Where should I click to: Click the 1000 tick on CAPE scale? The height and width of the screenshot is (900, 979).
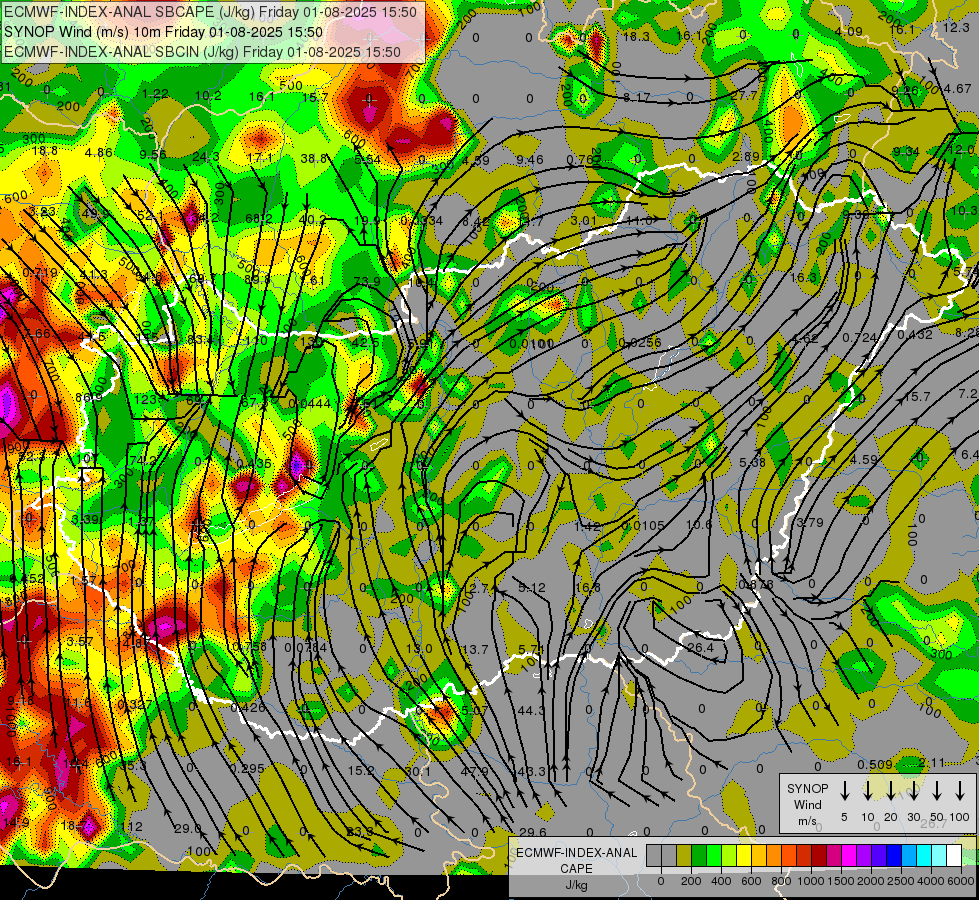pyautogui.click(x=811, y=881)
